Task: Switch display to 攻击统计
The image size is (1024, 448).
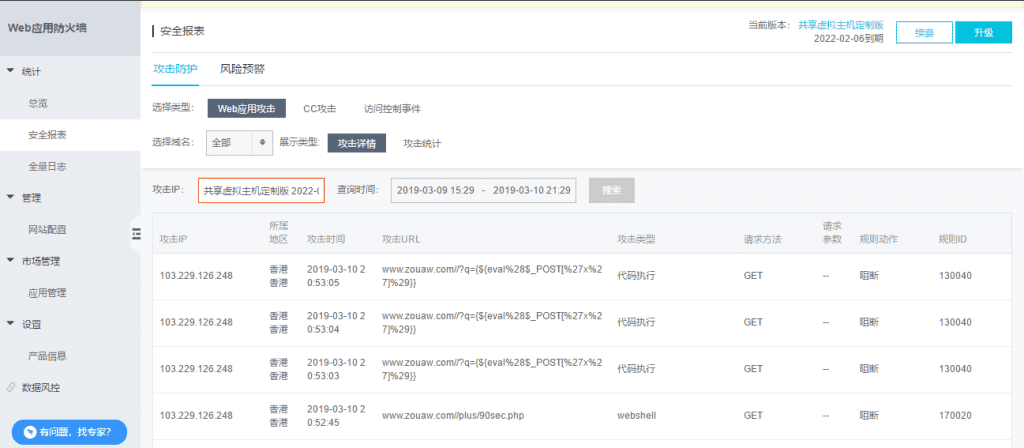Action: (422, 143)
